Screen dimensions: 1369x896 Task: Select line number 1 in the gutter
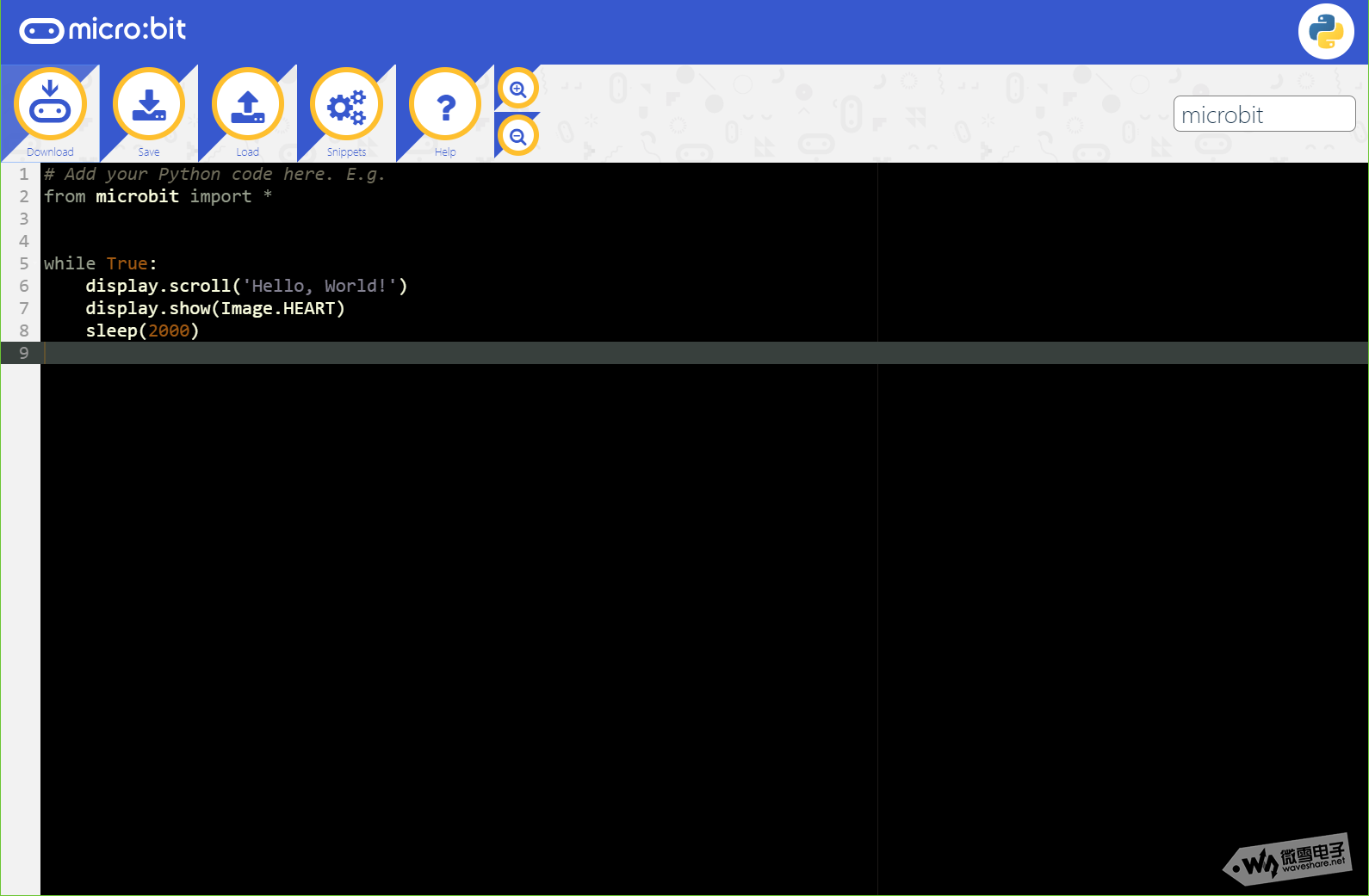coord(24,174)
